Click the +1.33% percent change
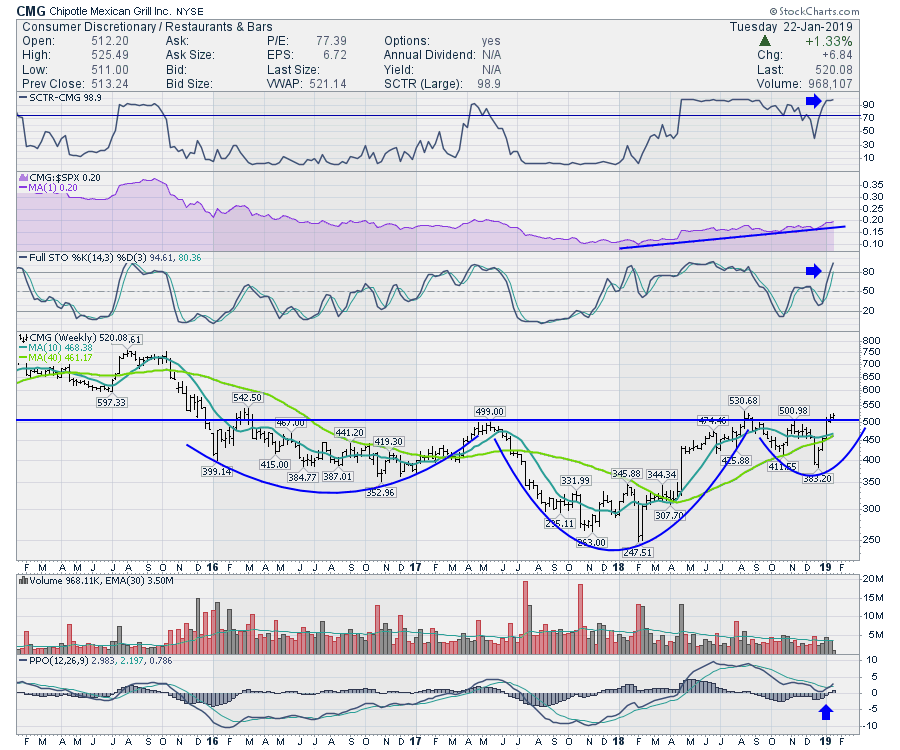The image size is (900, 750). (x=828, y=41)
